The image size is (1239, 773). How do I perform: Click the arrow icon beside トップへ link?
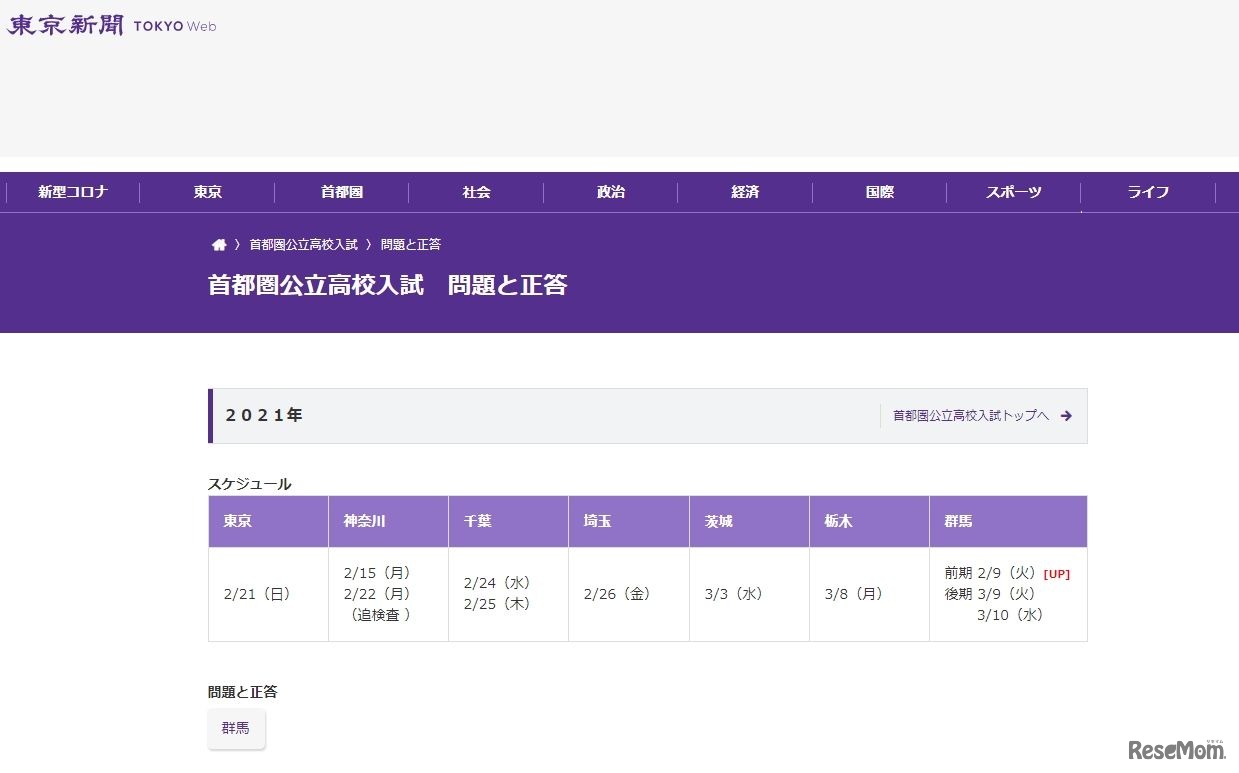pos(1066,415)
